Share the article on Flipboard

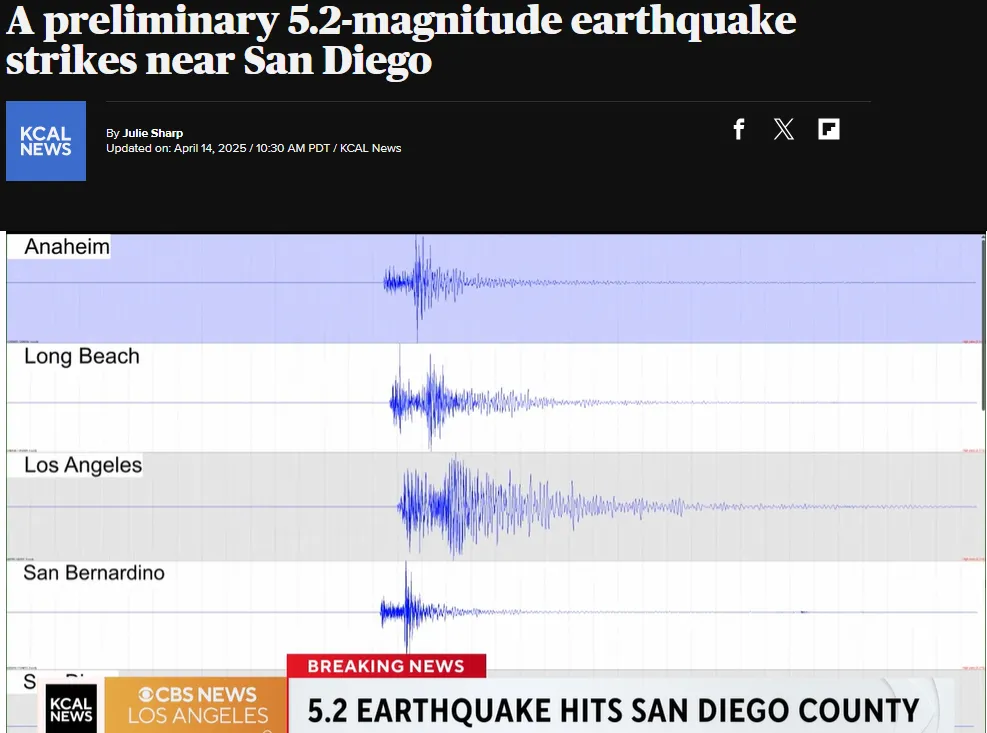[x=829, y=129]
